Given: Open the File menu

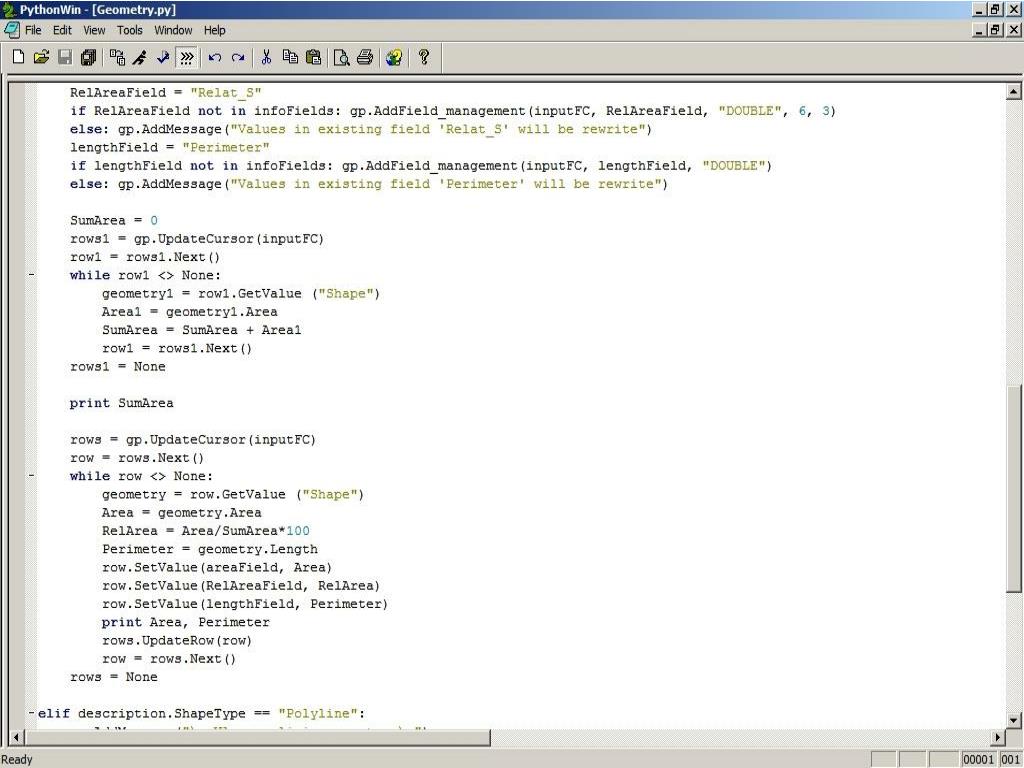Looking at the screenshot, I should click(33, 30).
